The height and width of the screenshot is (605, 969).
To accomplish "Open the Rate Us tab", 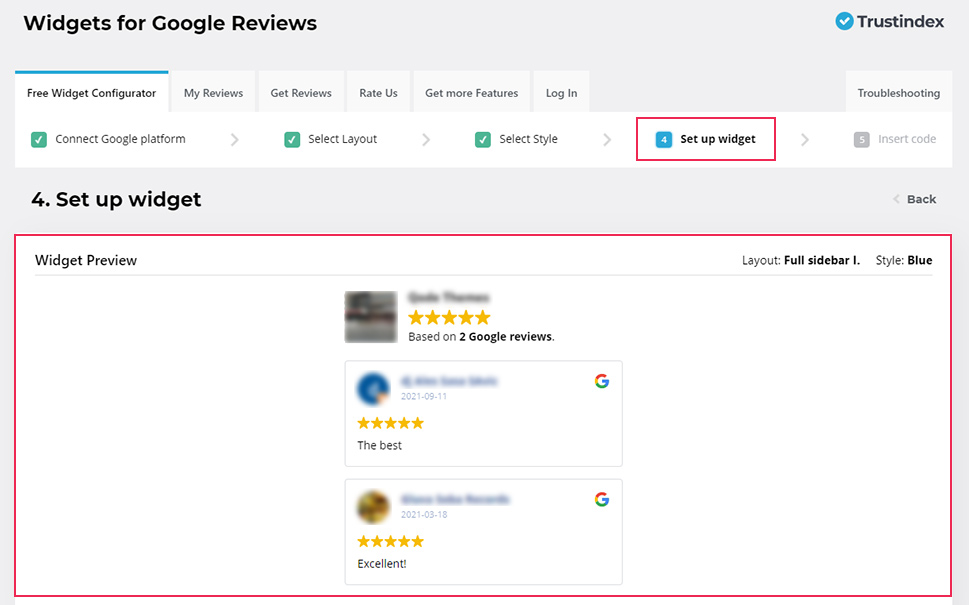I will 378,93.
